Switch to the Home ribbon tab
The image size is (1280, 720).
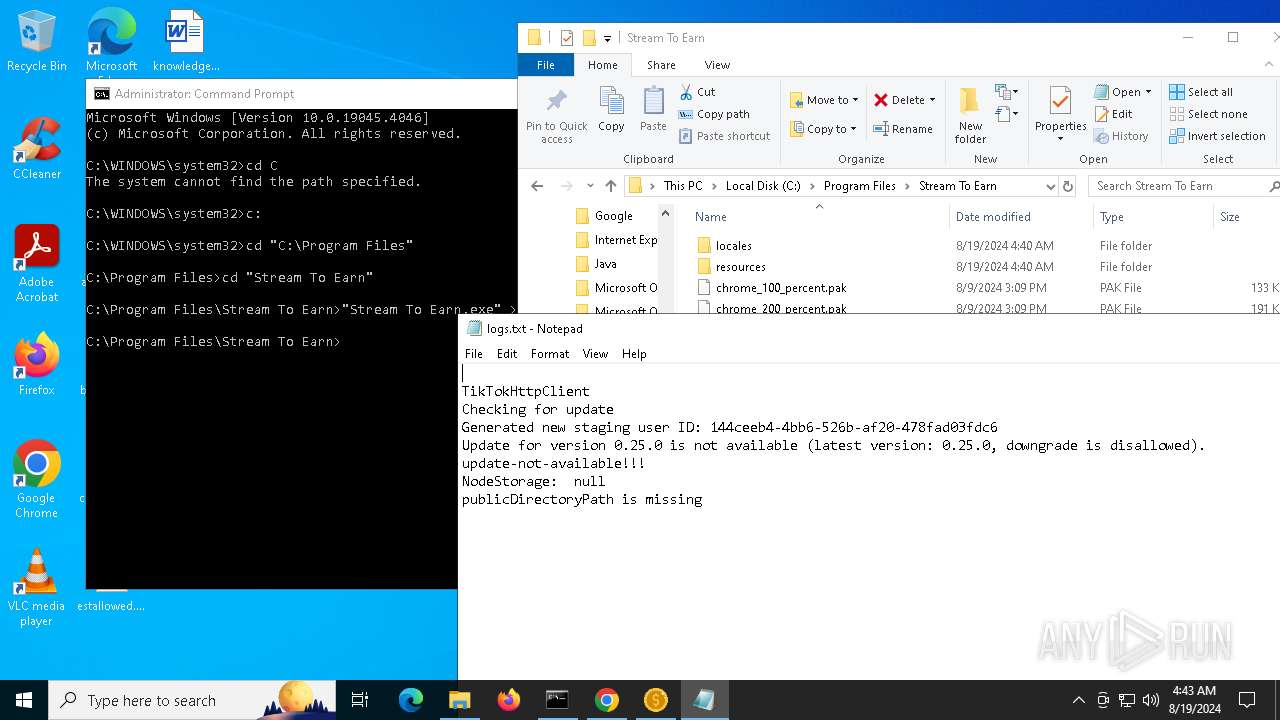point(603,65)
